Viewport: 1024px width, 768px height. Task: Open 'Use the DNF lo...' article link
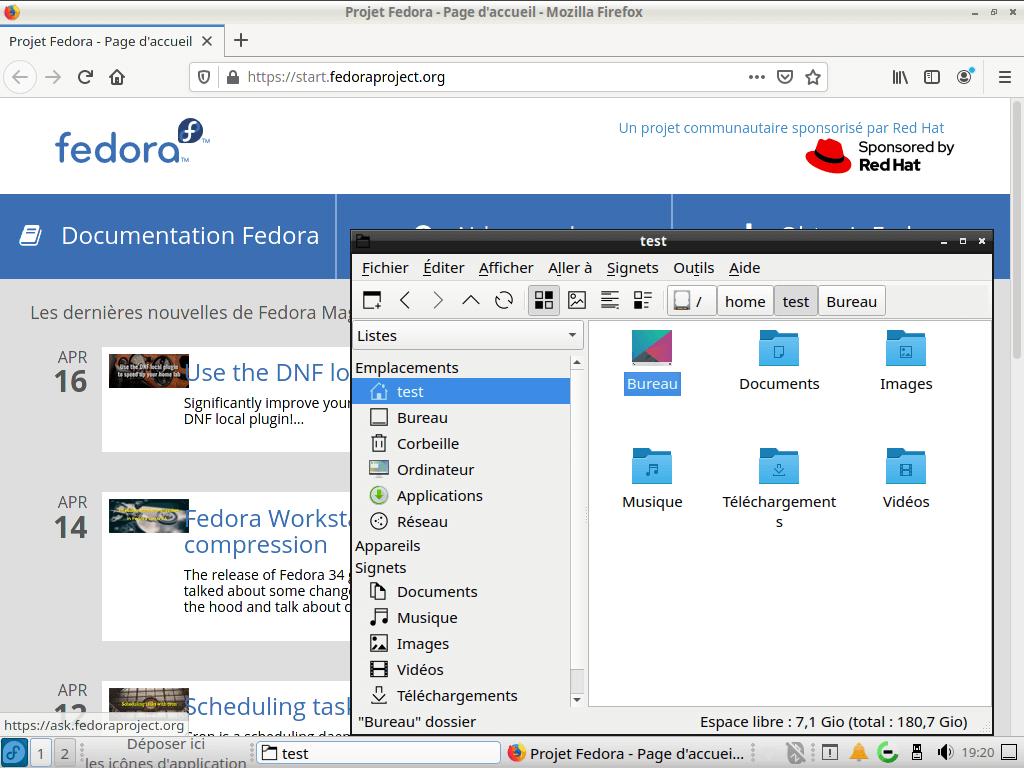[267, 372]
